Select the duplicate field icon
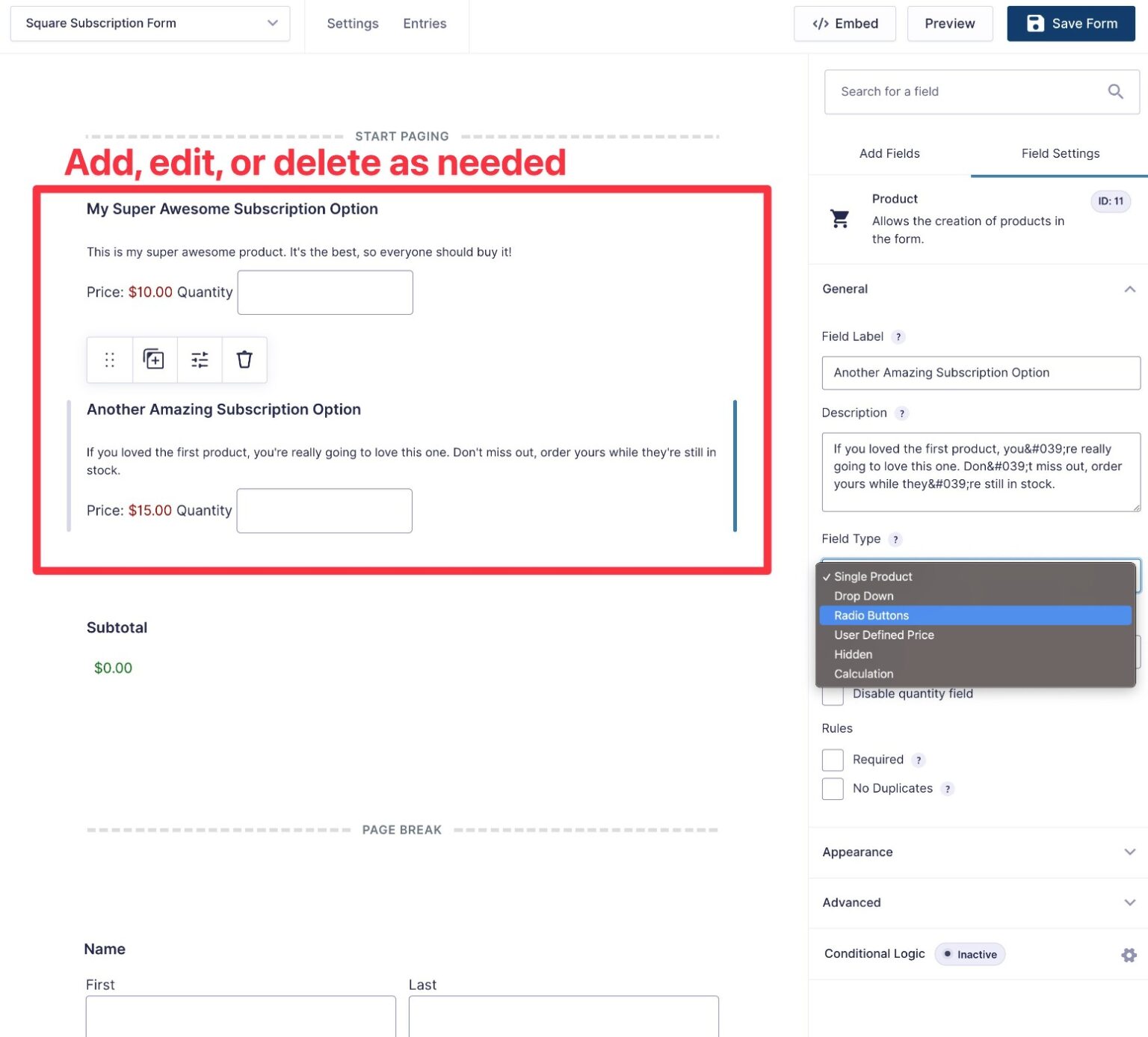This screenshot has width=1148, height=1037. coord(154,360)
